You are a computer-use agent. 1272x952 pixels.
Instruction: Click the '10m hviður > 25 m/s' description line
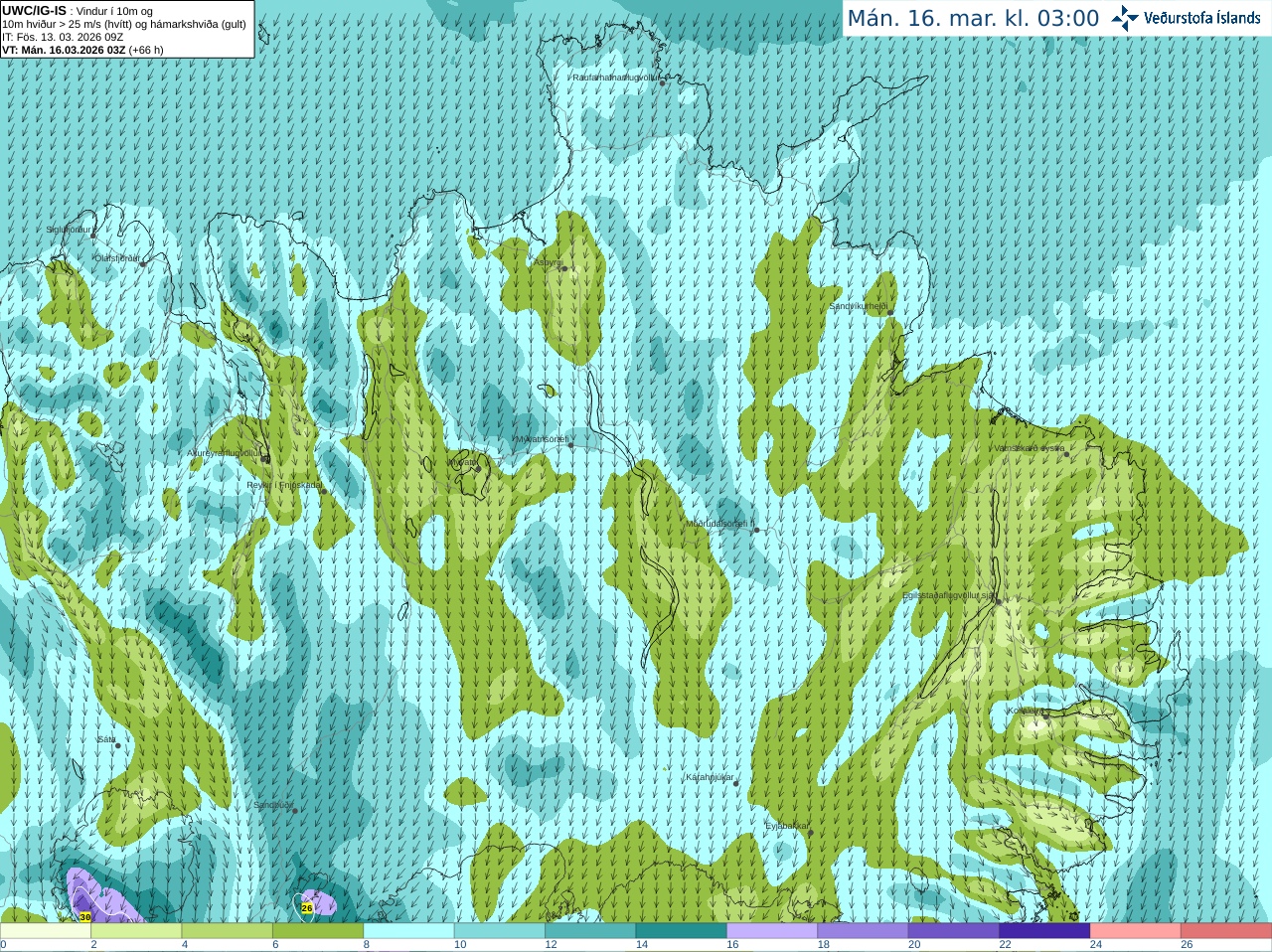click(x=124, y=24)
